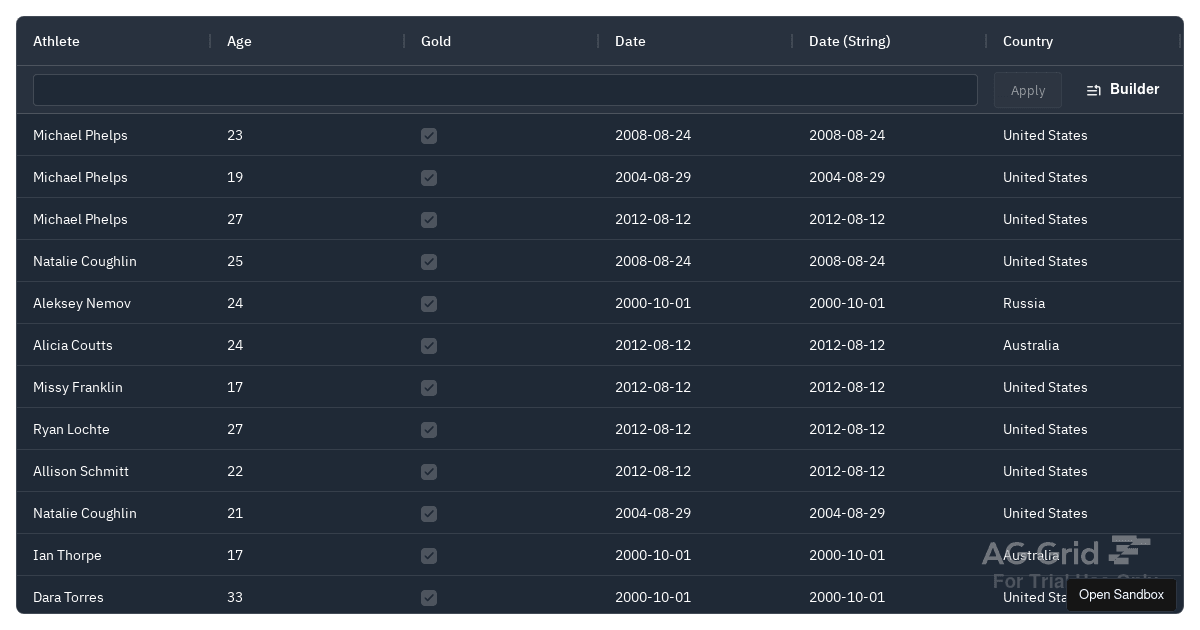Viewport: 1200px width, 630px height.
Task: Toggle Gold checkbox in Ian Thorpe row
Action: [x=429, y=556]
